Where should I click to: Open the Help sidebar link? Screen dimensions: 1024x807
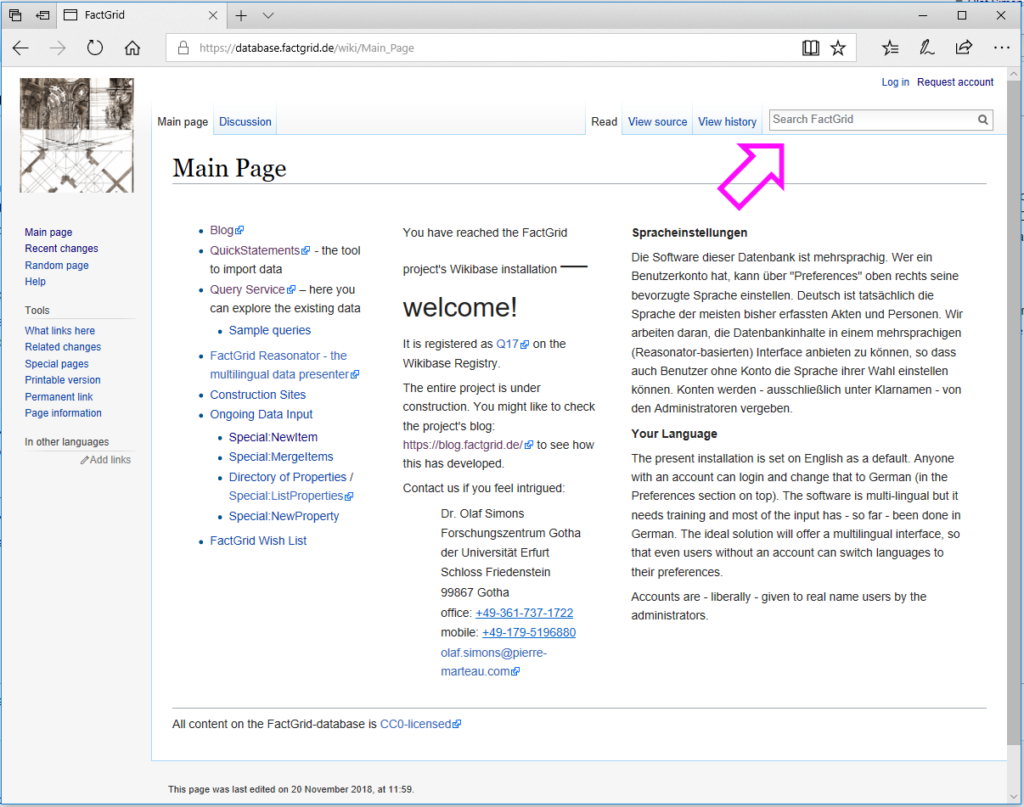35,282
